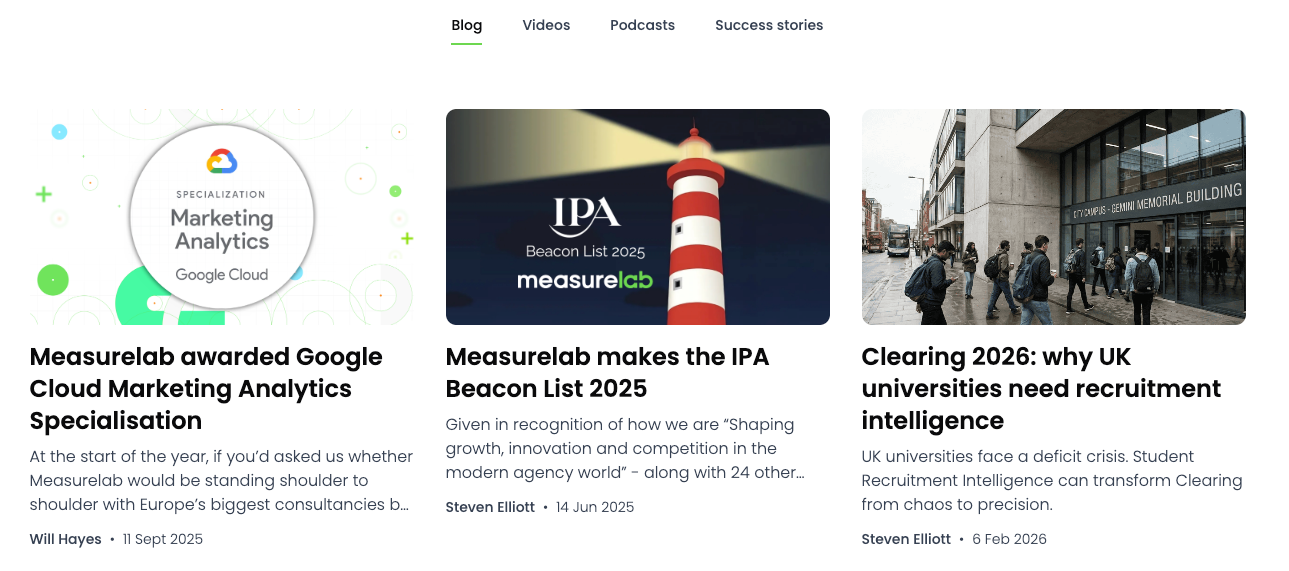The height and width of the screenshot is (571, 1289).
Task: Click author name Will Hayes
Action: click(x=66, y=539)
